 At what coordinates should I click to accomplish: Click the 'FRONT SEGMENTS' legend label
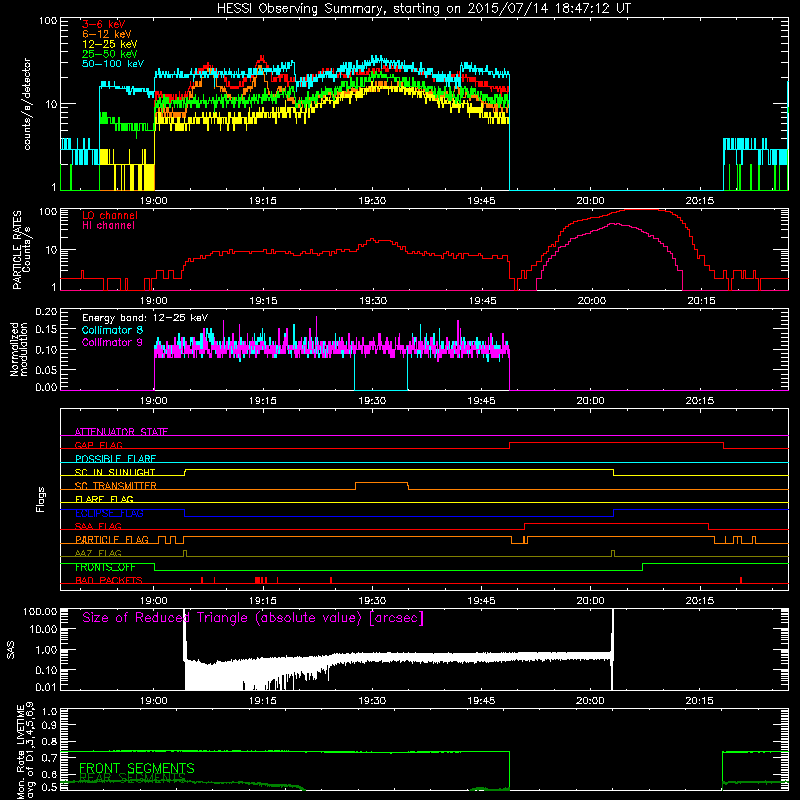click(137, 768)
